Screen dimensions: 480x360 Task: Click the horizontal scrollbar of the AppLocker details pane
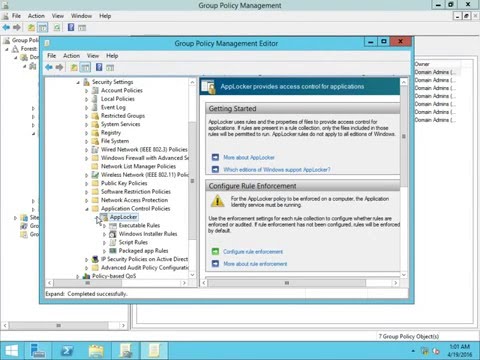286,283
